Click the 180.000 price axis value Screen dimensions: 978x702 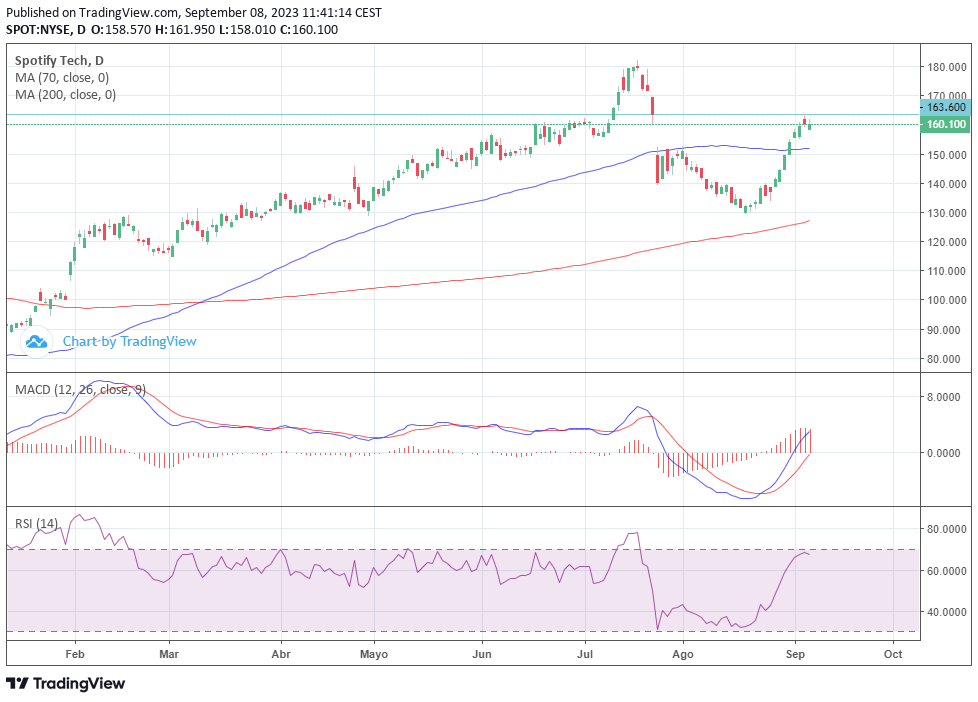point(947,67)
